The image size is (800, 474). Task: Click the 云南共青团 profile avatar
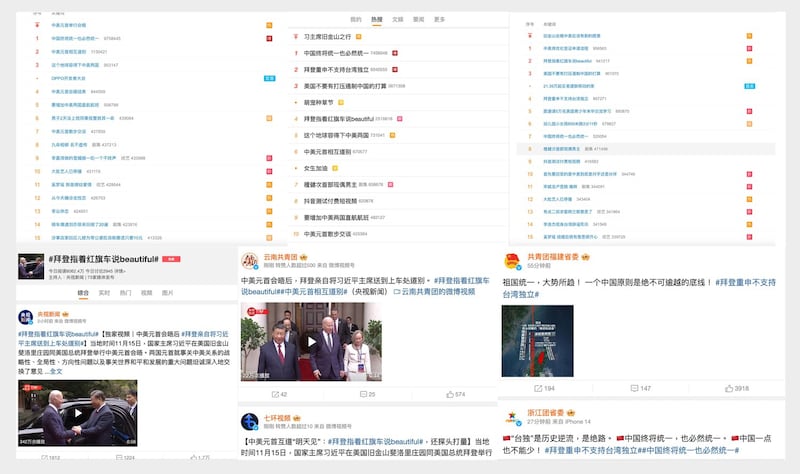[x=250, y=262]
